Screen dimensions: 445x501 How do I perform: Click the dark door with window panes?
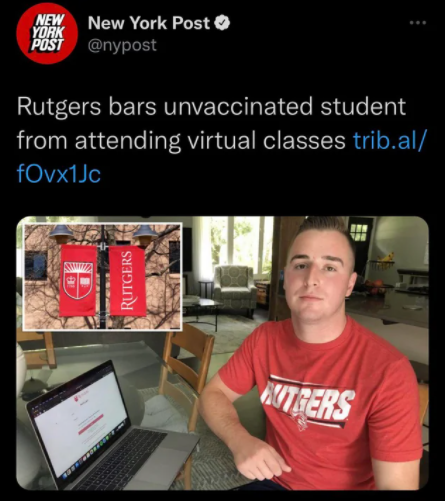click(361, 245)
